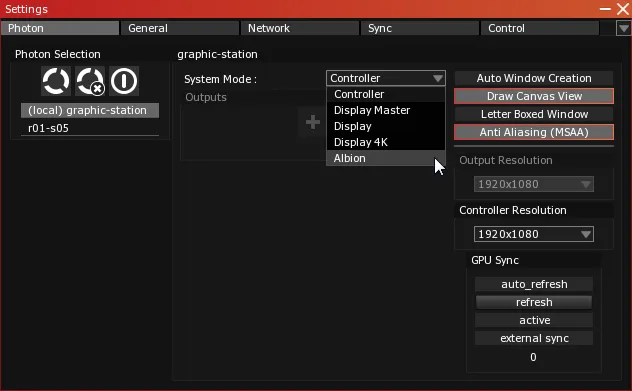Close the Settings window
Viewport: 632px width, 391px height.
click(x=623, y=9)
